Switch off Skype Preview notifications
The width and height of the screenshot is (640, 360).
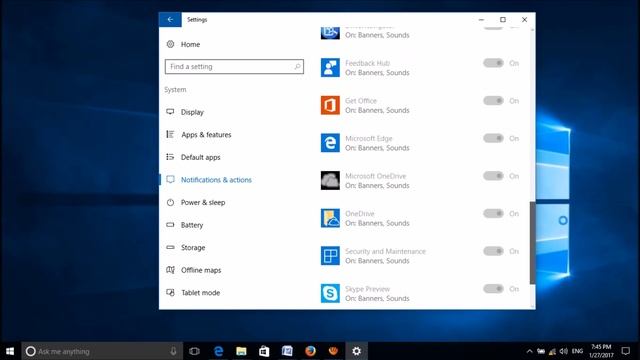tap(493, 289)
